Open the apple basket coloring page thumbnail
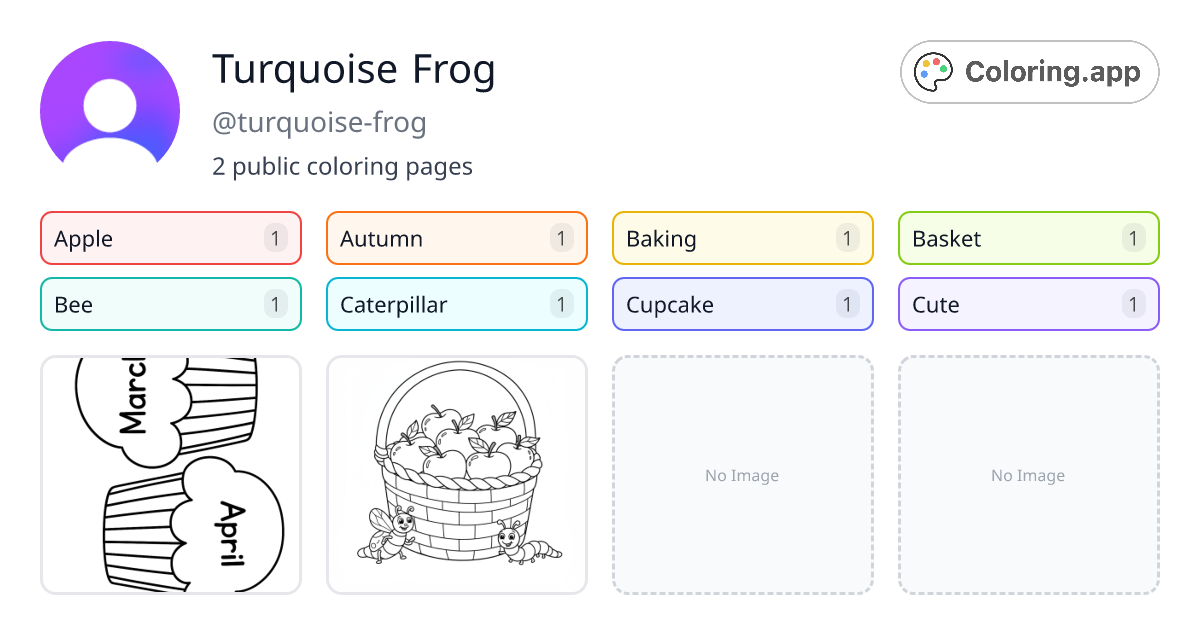The image size is (1200, 630). 456,475
